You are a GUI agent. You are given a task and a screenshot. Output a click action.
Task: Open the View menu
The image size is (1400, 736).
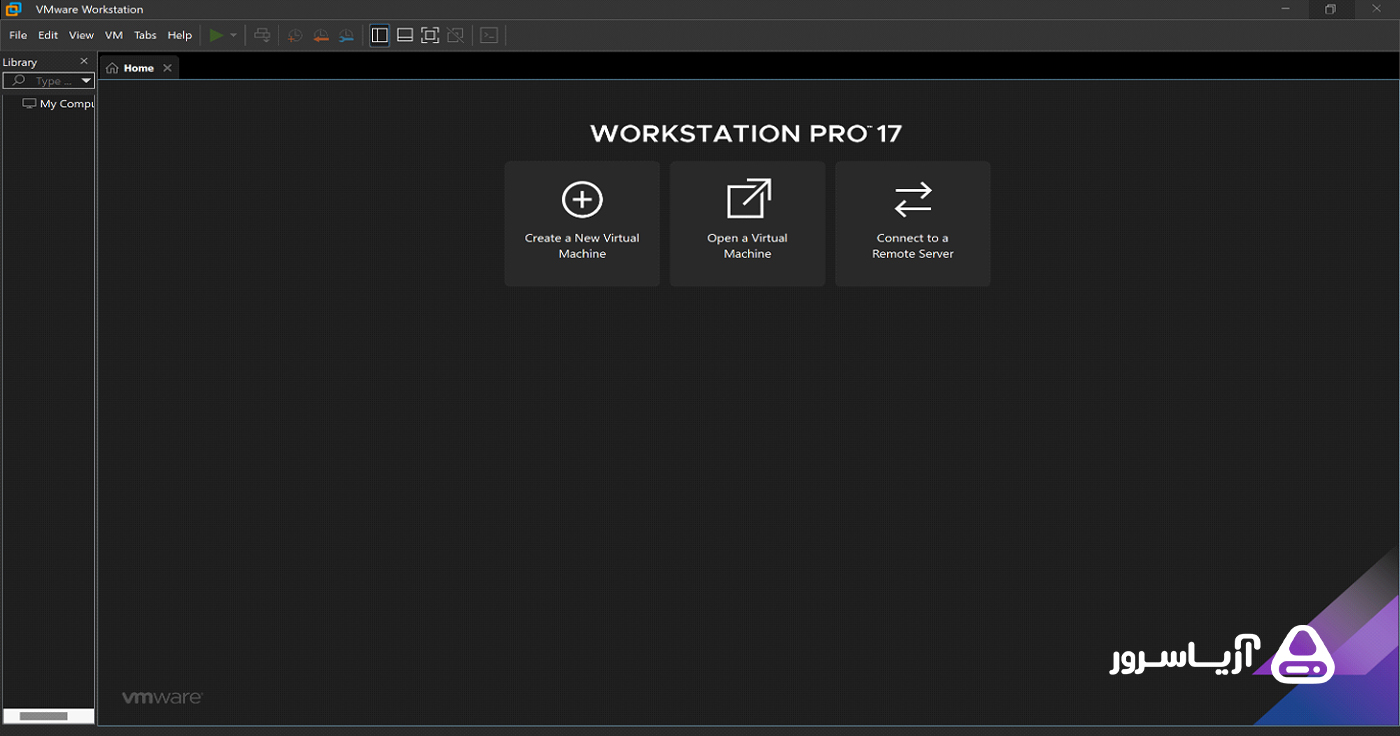tap(81, 35)
